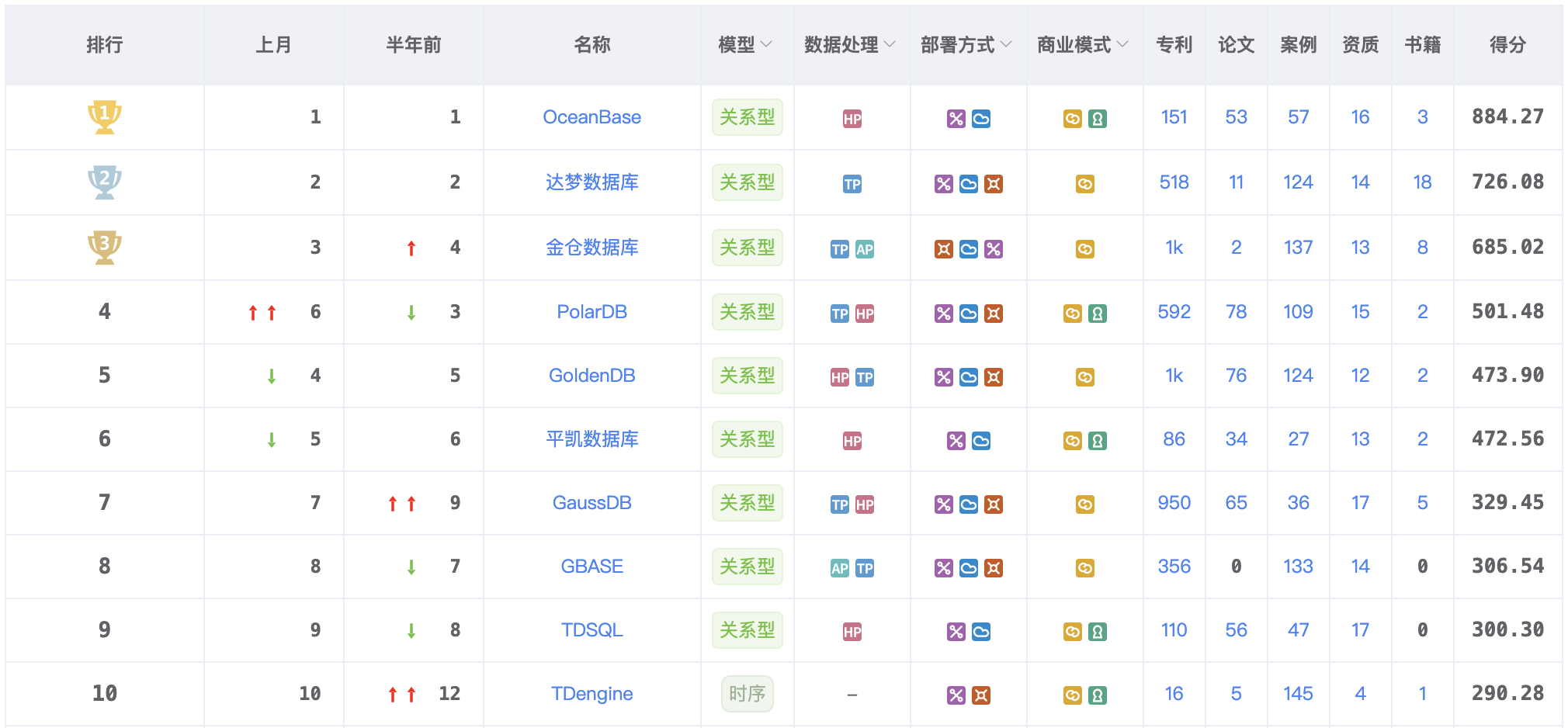Open the 金仓数据库 link

pos(592,248)
